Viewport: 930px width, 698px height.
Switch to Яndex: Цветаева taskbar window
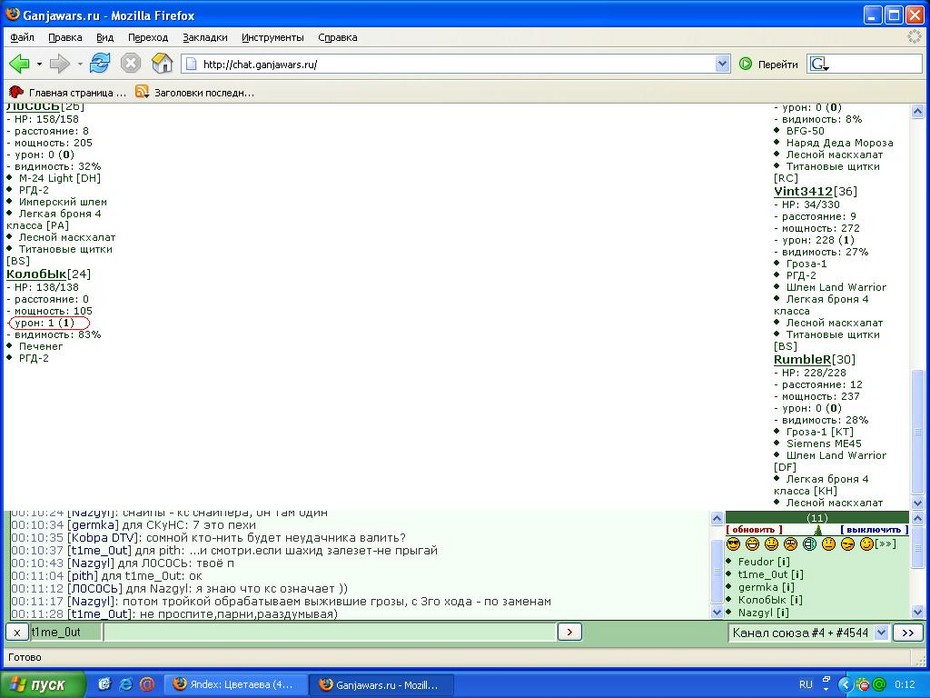[234, 685]
